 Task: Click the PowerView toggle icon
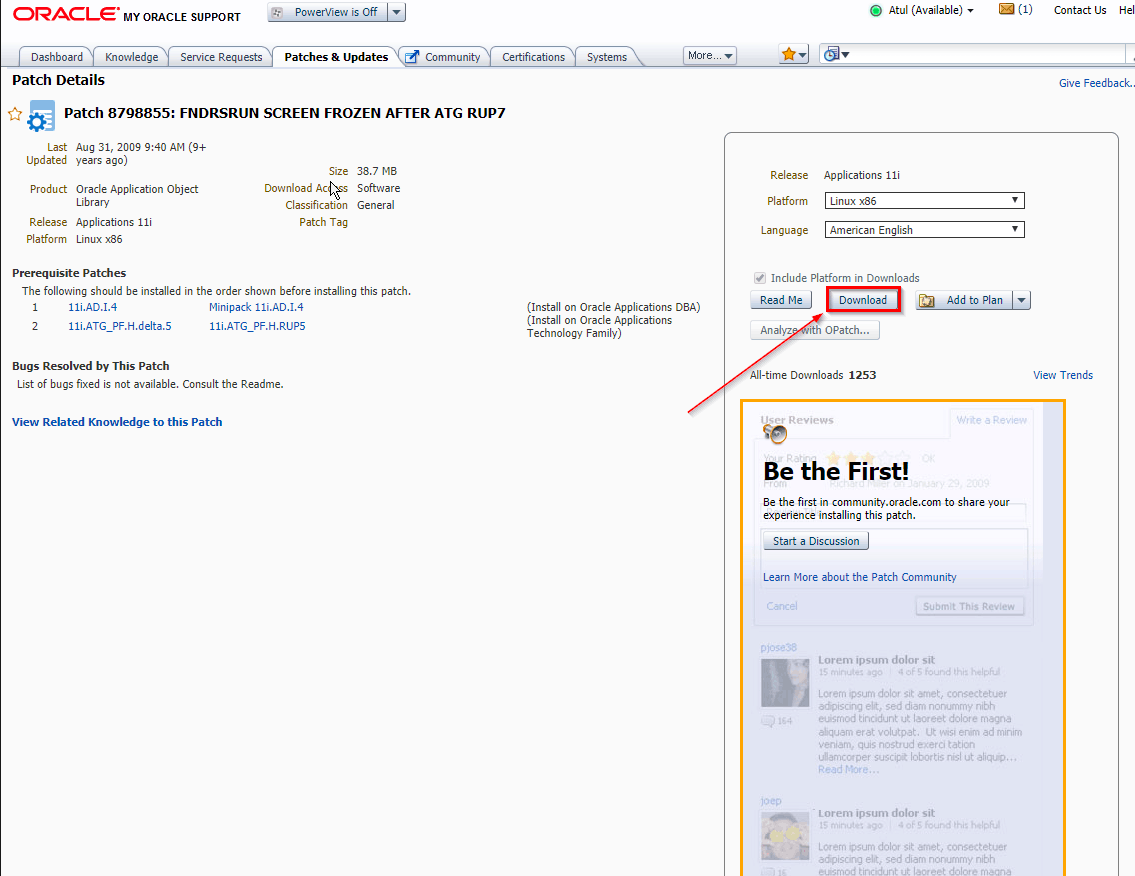click(277, 12)
